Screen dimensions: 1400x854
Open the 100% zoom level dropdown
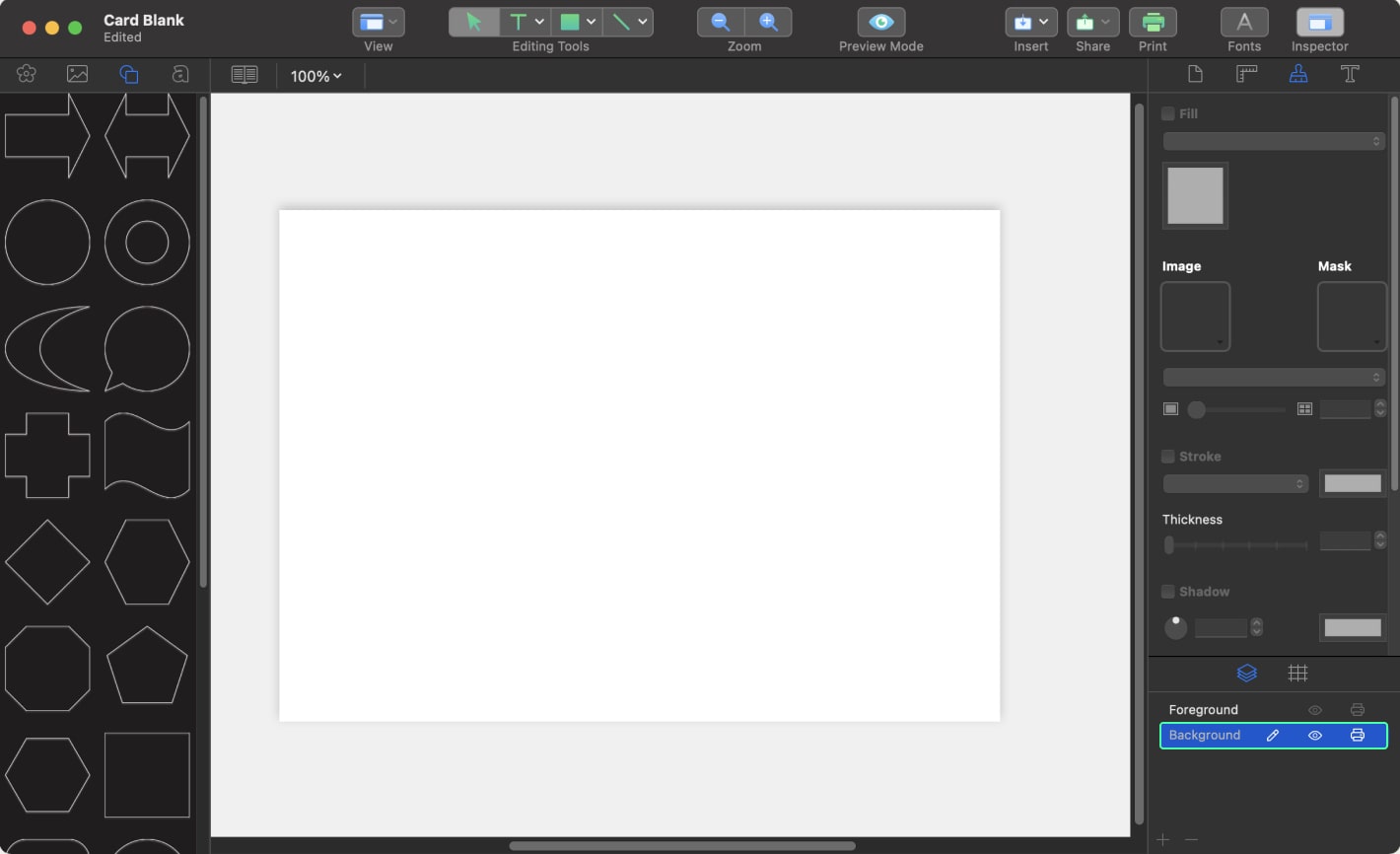pyautogui.click(x=315, y=76)
